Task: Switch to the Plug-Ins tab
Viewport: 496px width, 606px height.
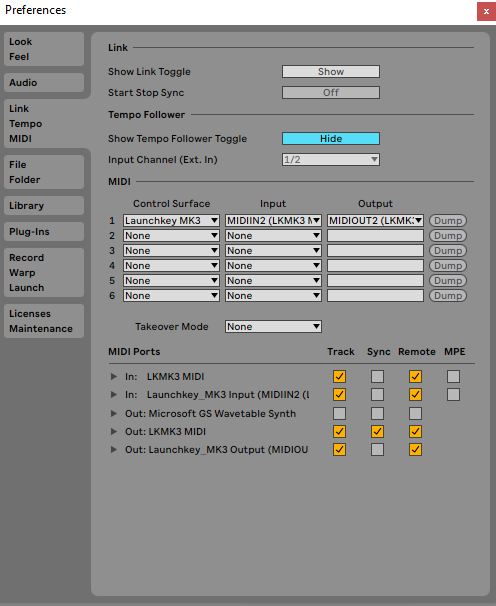Action: click(x=44, y=232)
